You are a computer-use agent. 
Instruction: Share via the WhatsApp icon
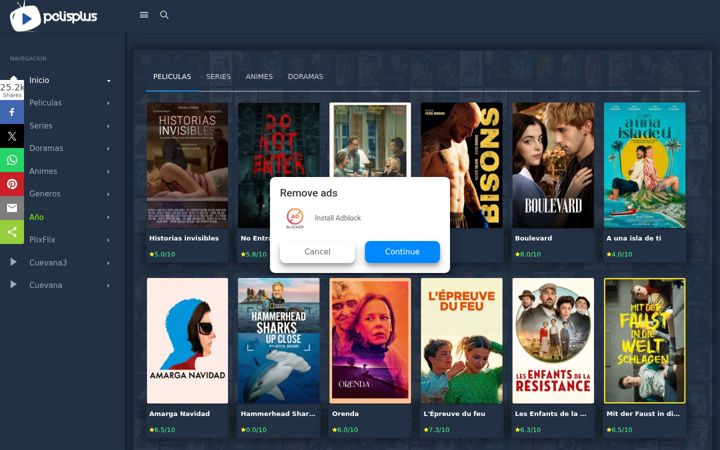[x=12, y=160]
